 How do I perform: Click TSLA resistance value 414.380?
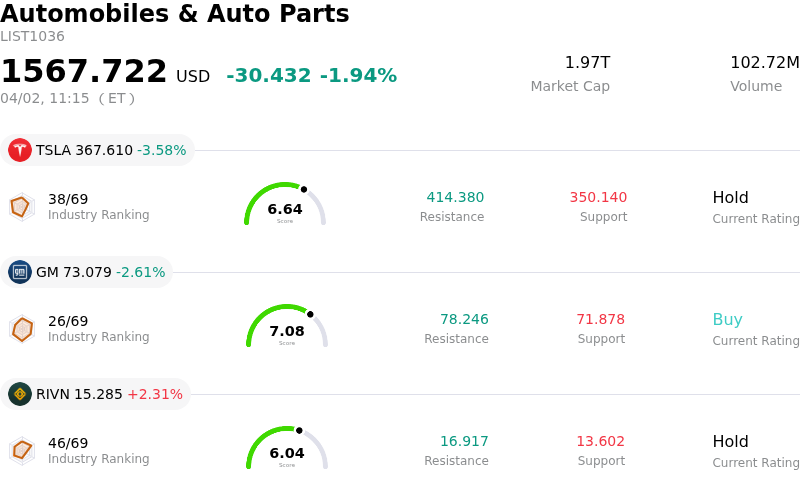click(455, 198)
